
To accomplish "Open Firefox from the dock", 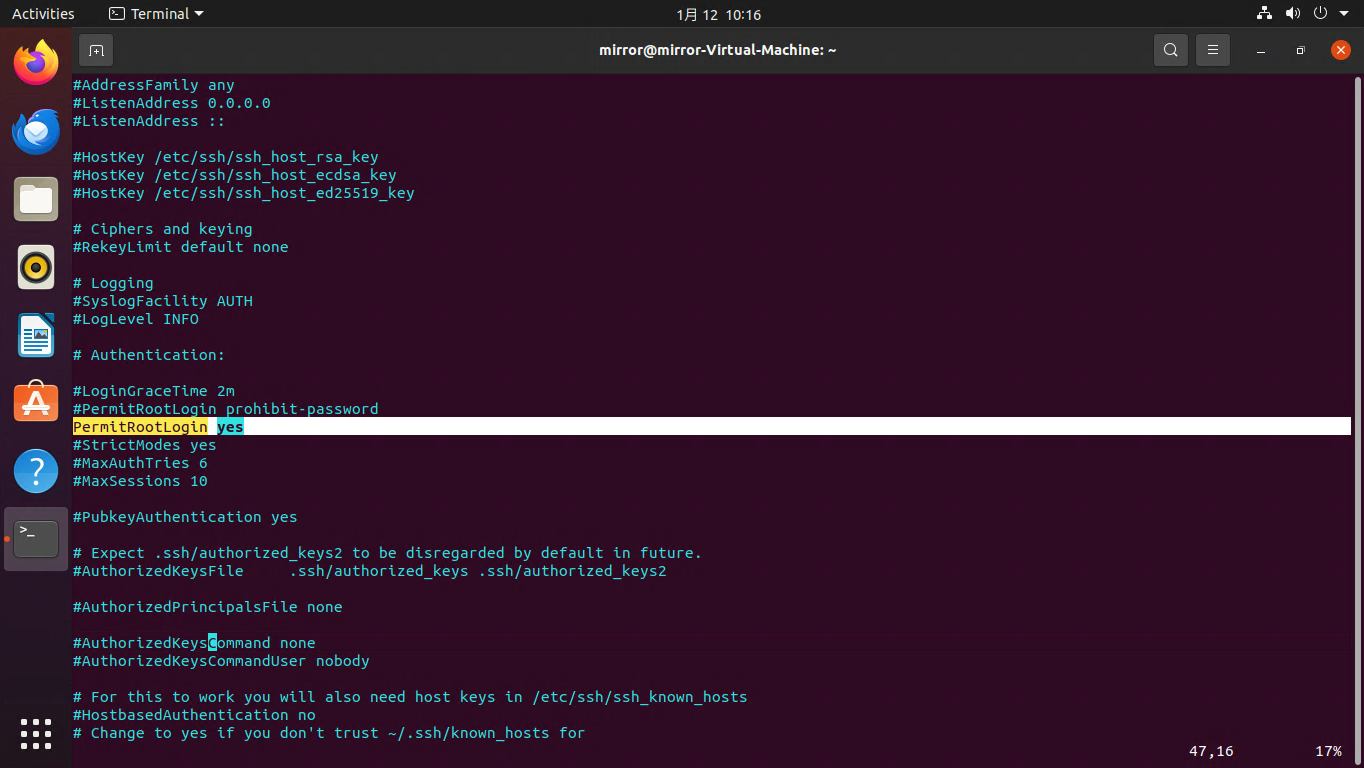I will tap(36, 62).
